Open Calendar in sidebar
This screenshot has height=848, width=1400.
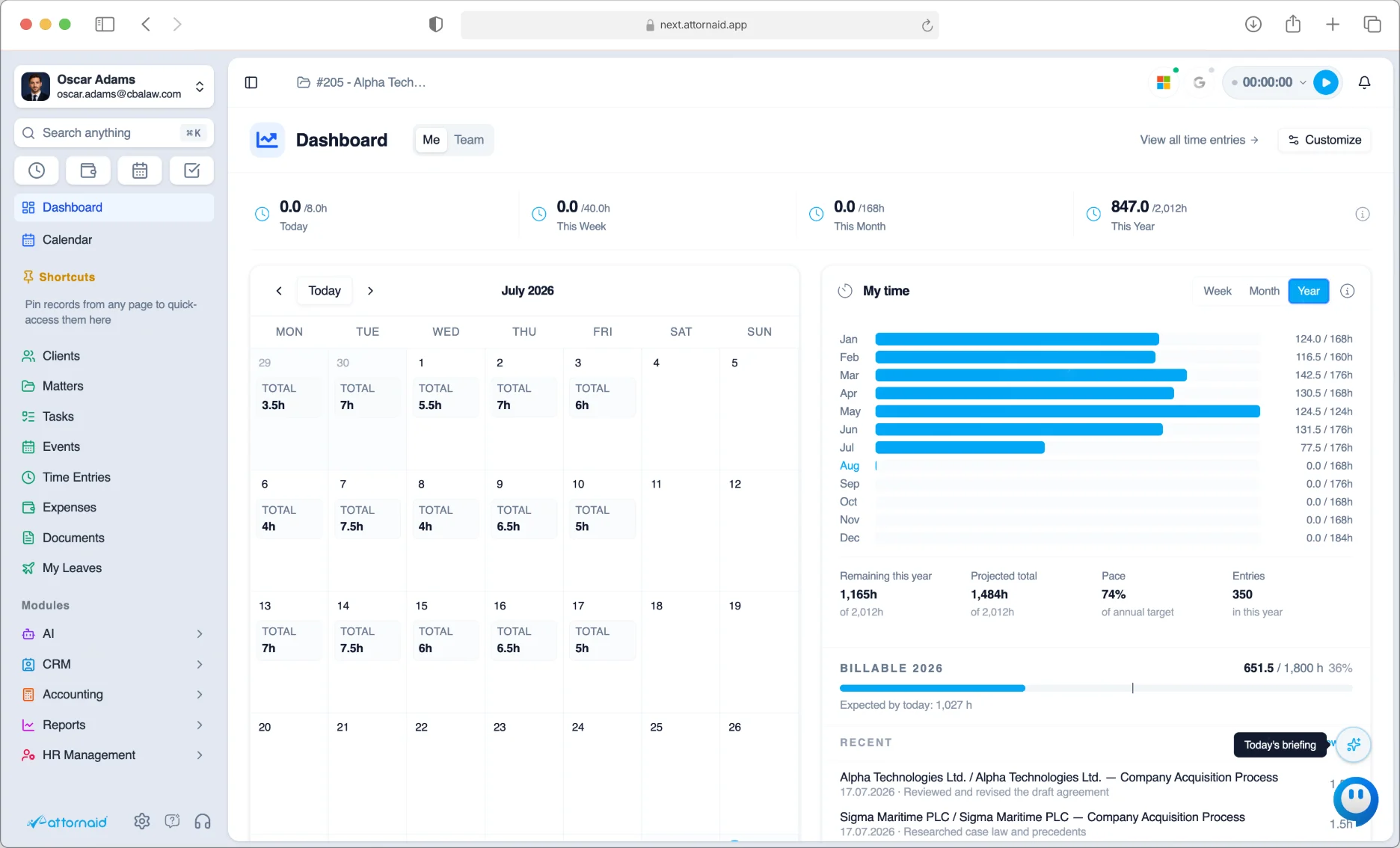(x=114, y=240)
